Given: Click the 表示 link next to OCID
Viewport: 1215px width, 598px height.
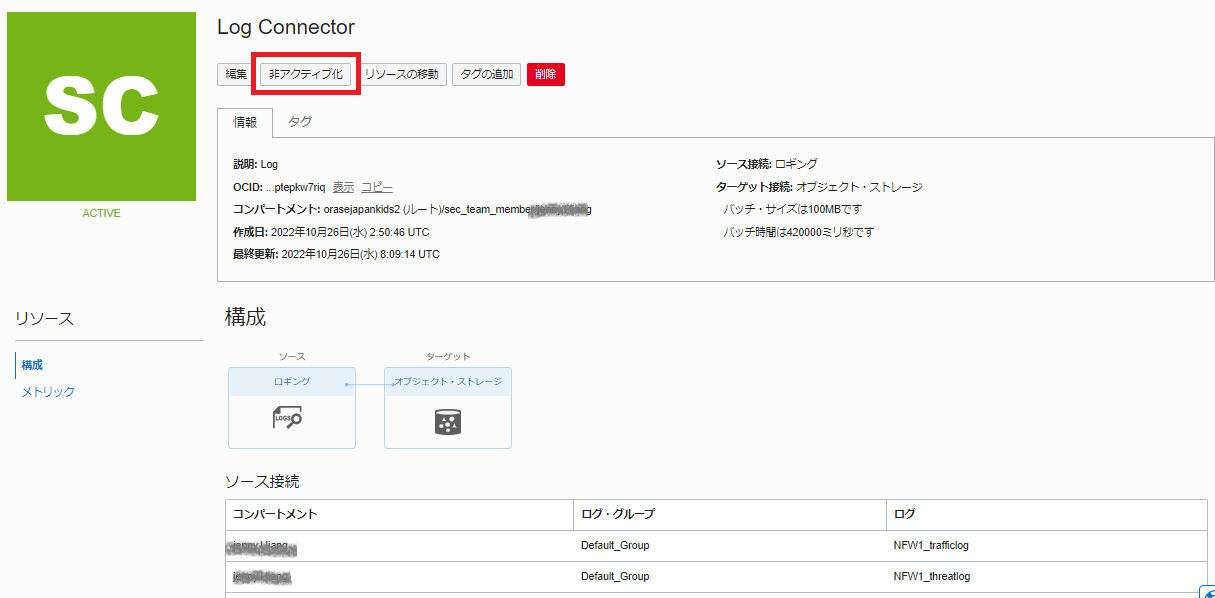Looking at the screenshot, I should (343, 187).
